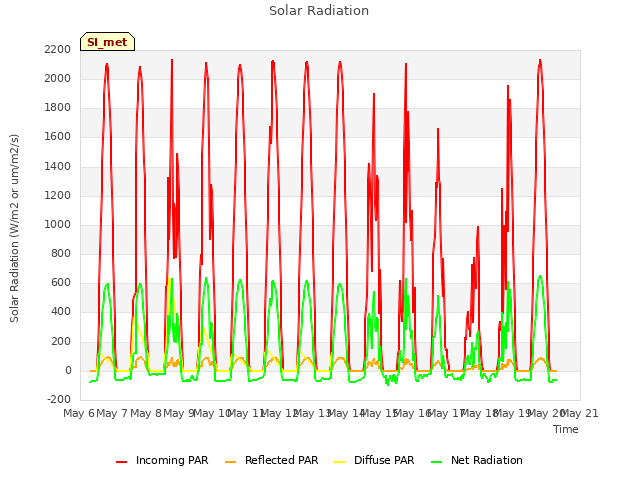Click the 1600 y-axis tick label
The image size is (640, 480).
tap(58, 137)
